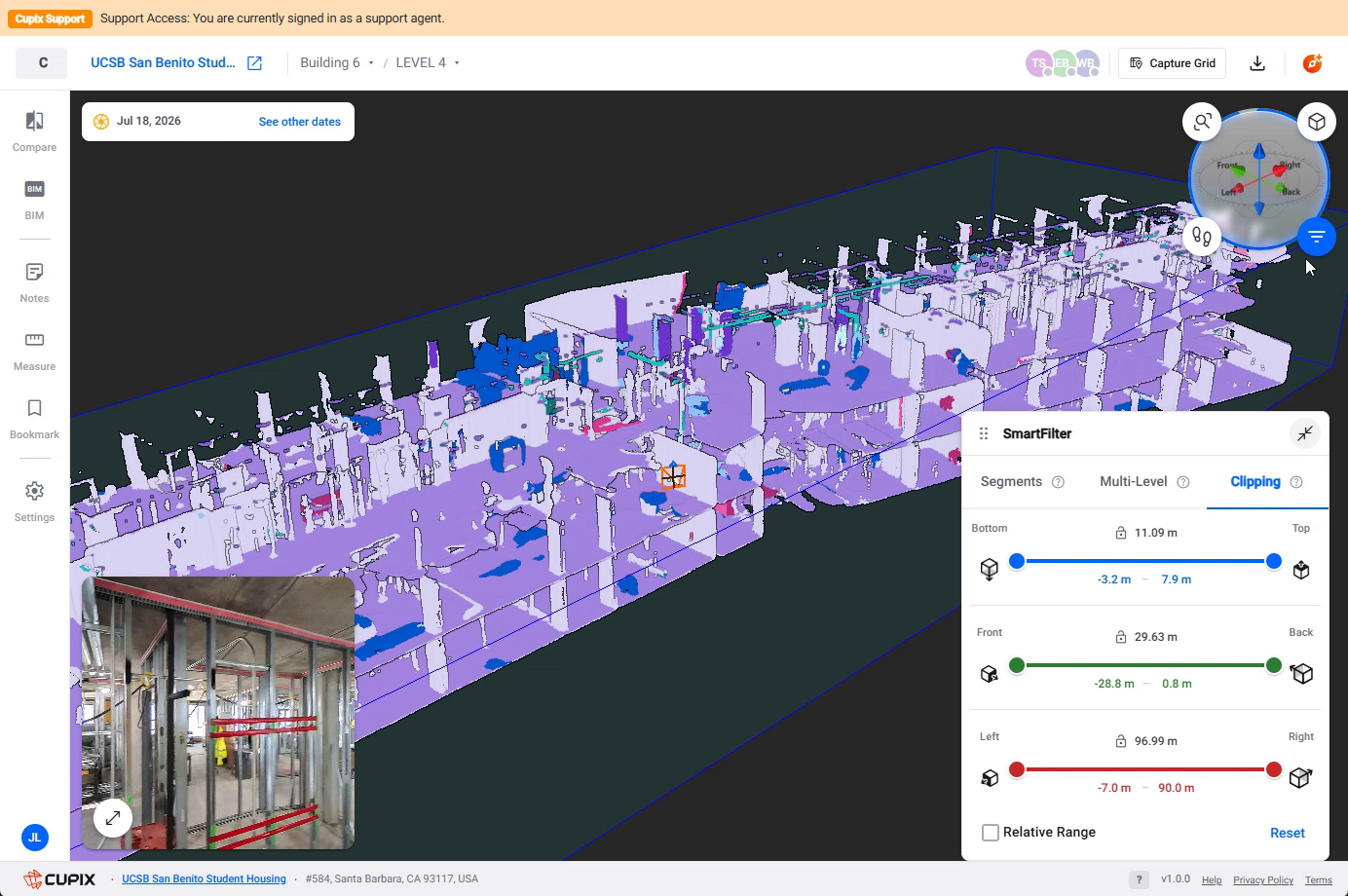Click the SmartFilter drag handle icon

coord(984,433)
